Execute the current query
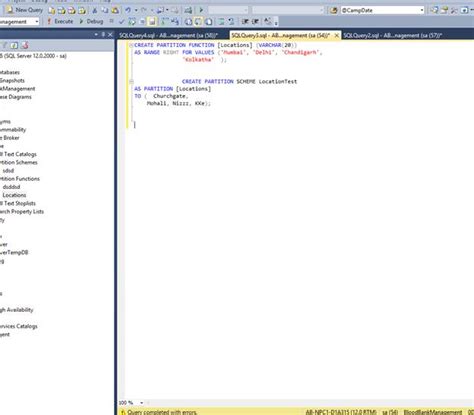474x415 pixels. (60, 22)
